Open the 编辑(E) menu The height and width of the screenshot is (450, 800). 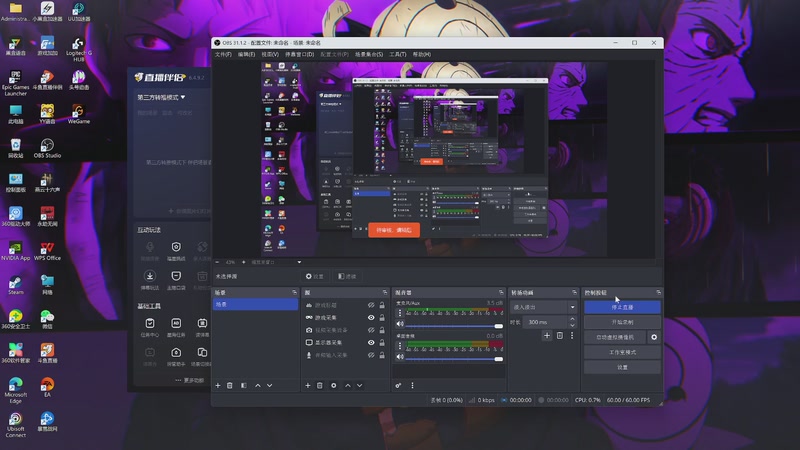[x=246, y=54]
